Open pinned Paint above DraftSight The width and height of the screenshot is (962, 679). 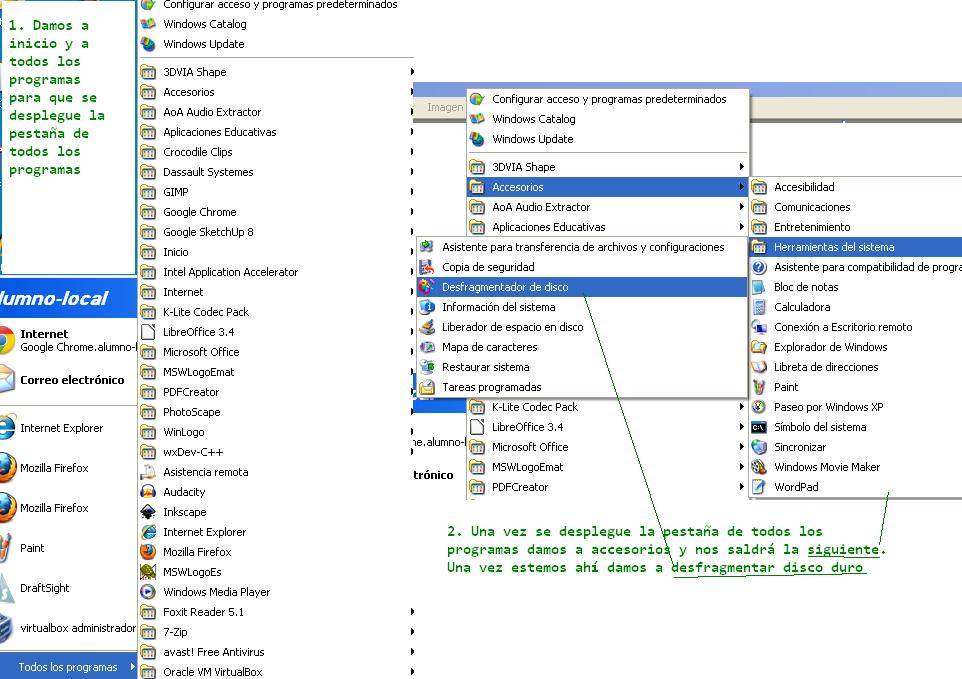[x=68, y=548]
